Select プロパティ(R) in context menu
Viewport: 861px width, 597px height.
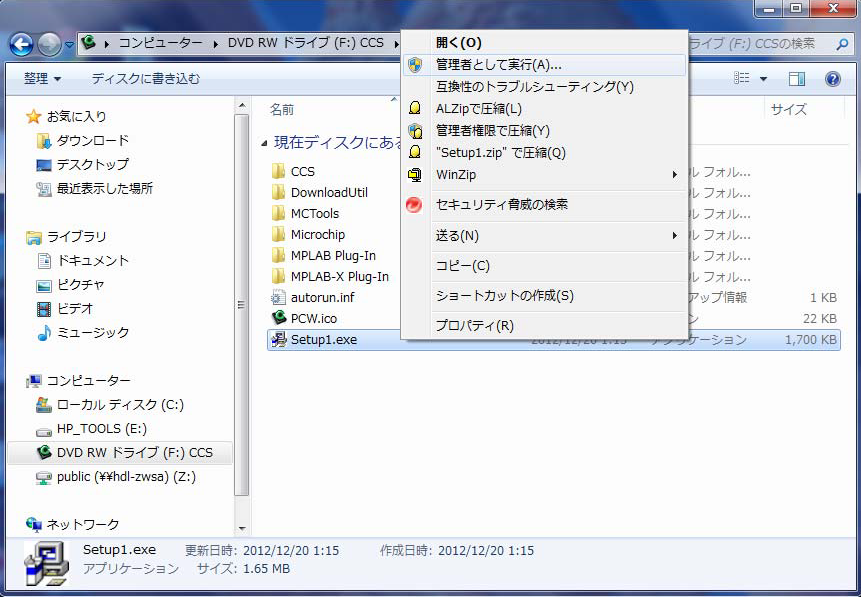(x=474, y=326)
